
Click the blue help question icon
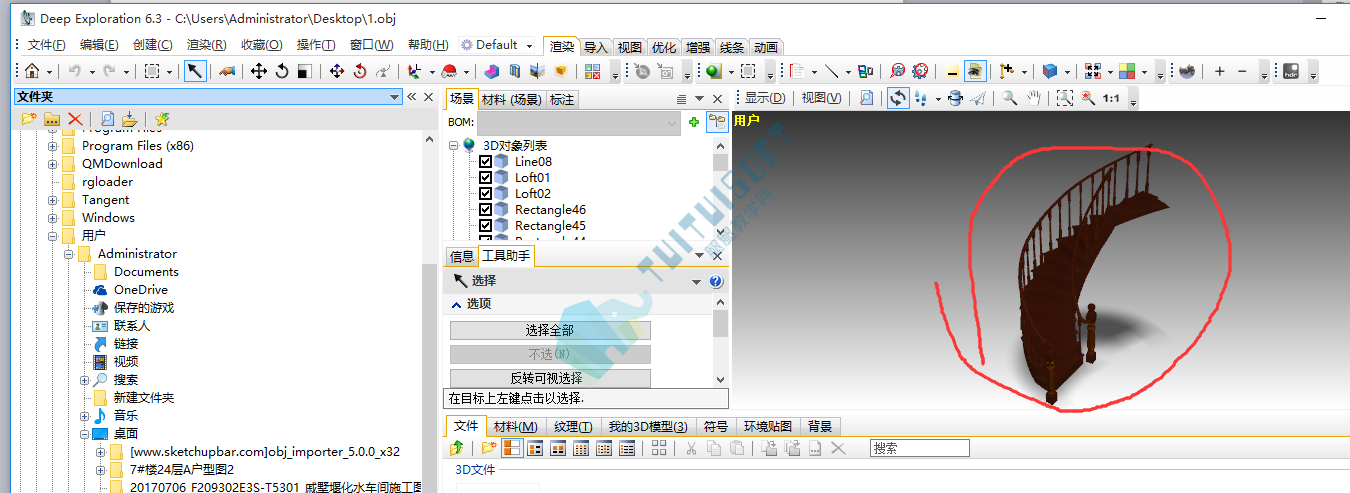coord(716,282)
